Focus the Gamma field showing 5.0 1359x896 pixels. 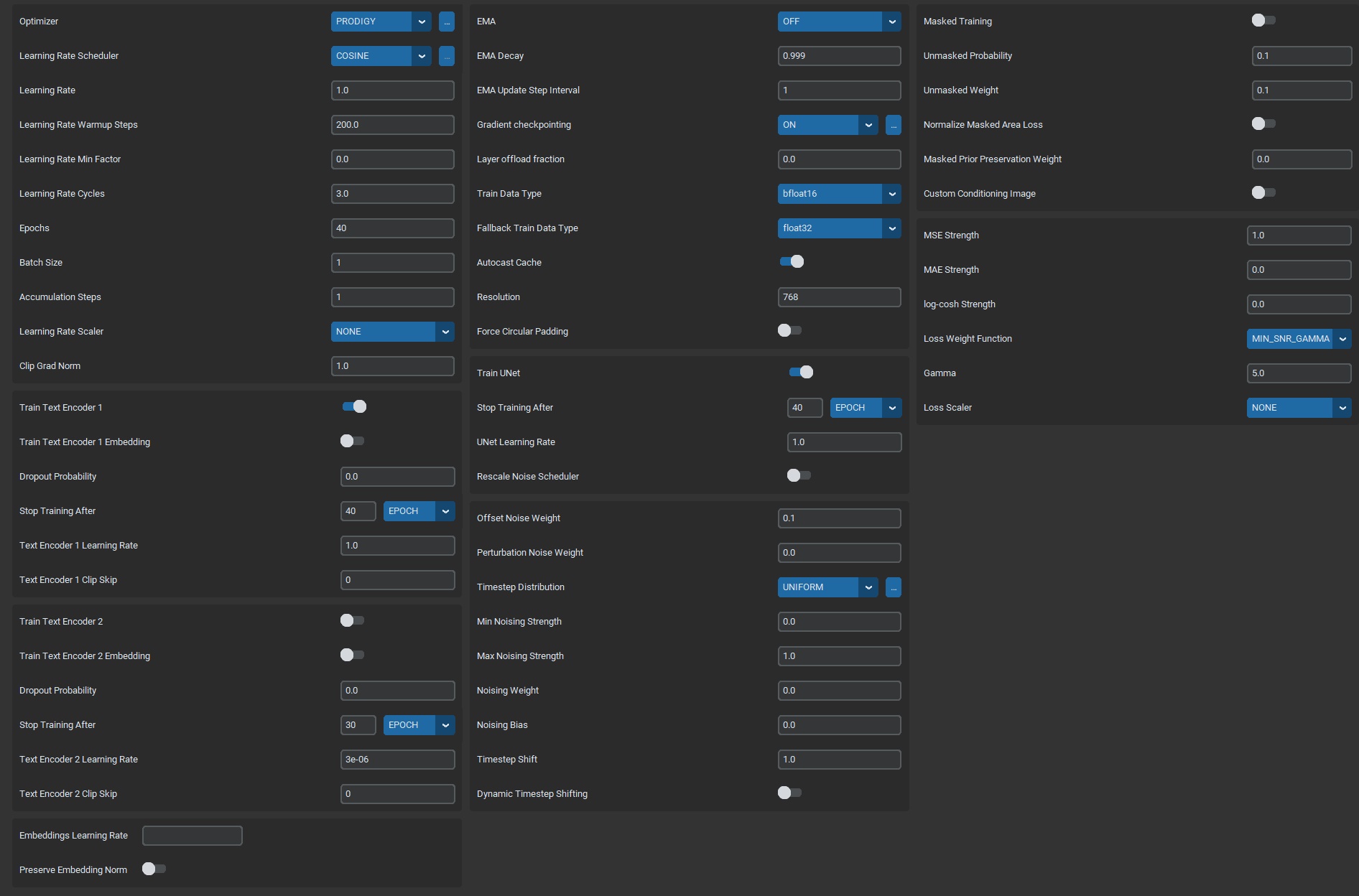[x=1299, y=373]
